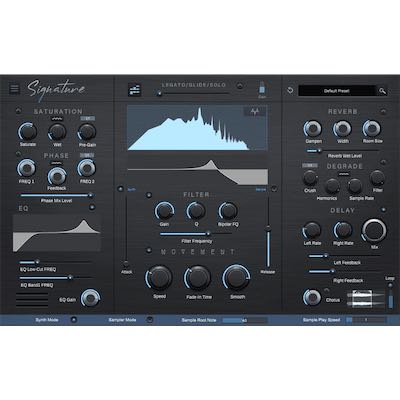Click the Attack vertical slider
This screenshot has width=400, height=400.
(126, 231)
